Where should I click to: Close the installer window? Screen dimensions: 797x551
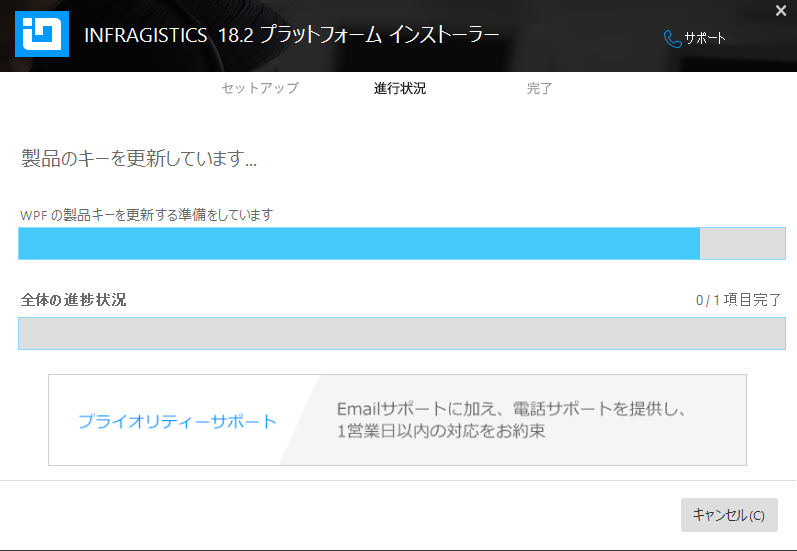781,10
